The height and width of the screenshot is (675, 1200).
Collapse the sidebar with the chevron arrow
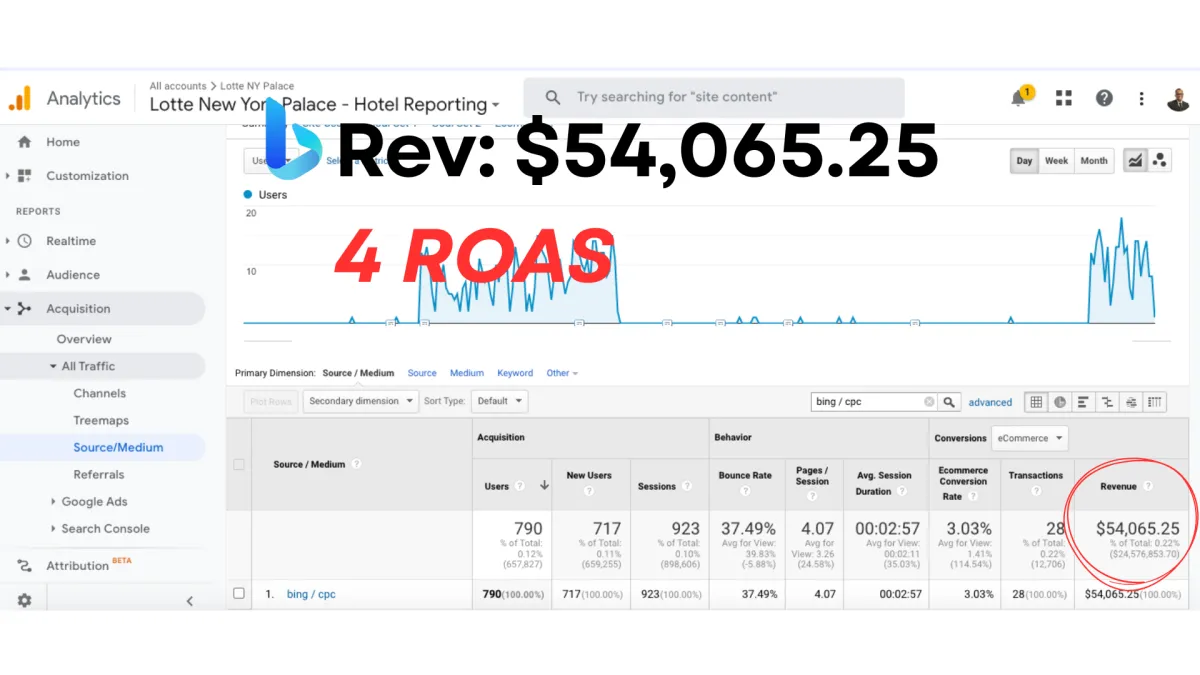190,601
